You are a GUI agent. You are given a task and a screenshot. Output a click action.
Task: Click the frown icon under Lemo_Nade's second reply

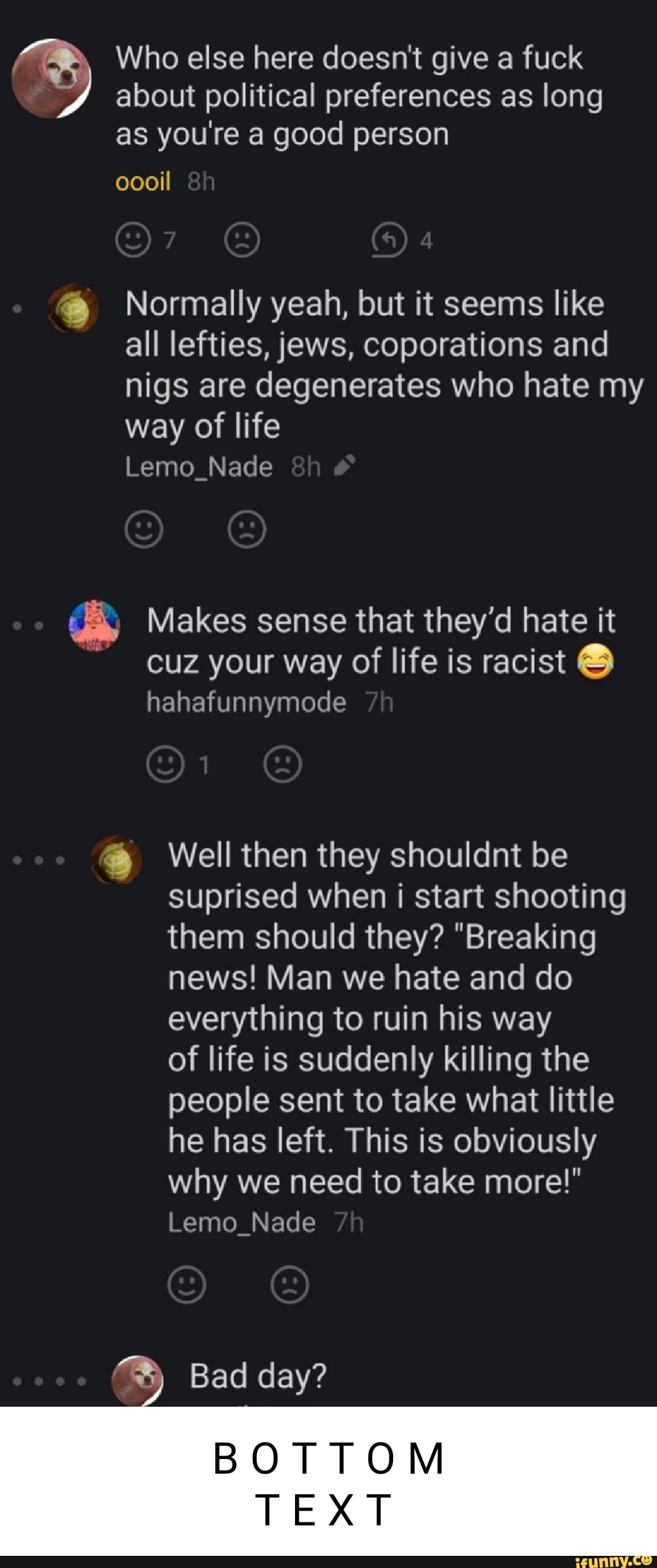coord(290,1285)
